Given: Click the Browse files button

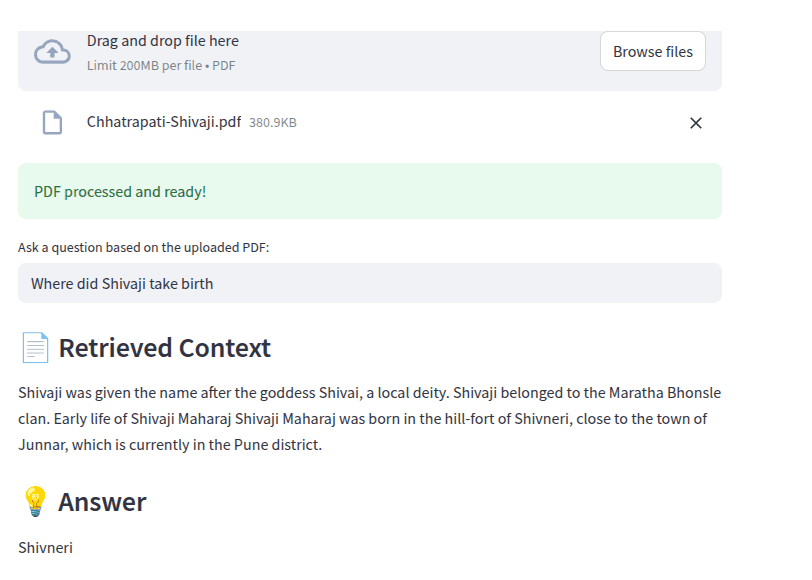Looking at the screenshot, I should click(652, 51).
